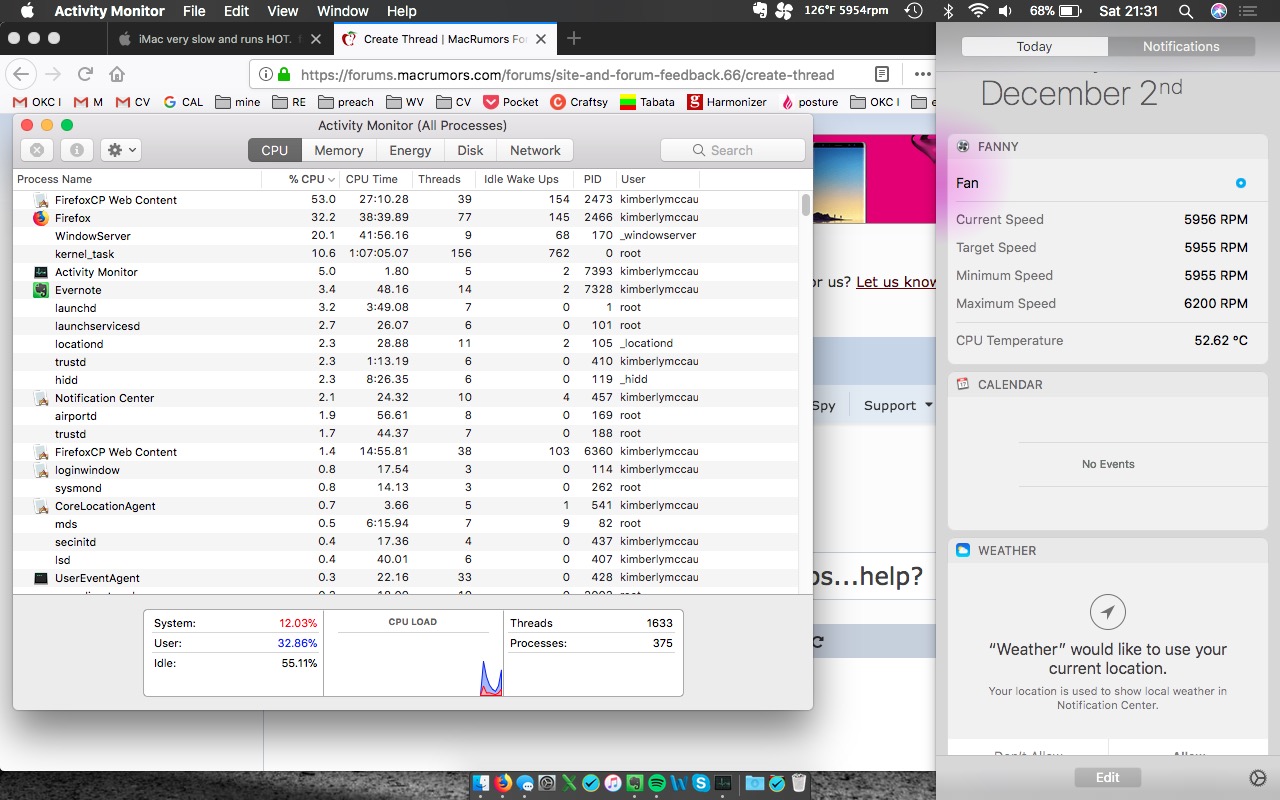Open the Craftsy bookmark
Viewport: 1280px width, 800px height.
(x=579, y=102)
